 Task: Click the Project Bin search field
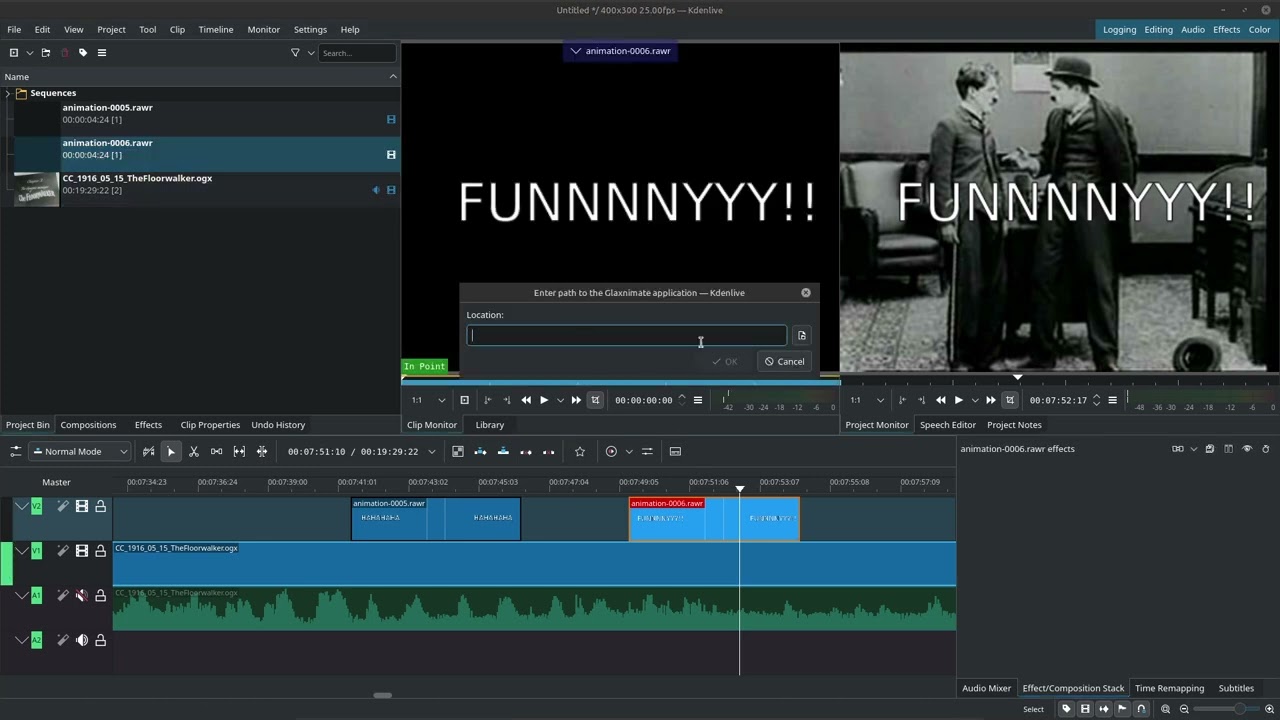click(358, 53)
